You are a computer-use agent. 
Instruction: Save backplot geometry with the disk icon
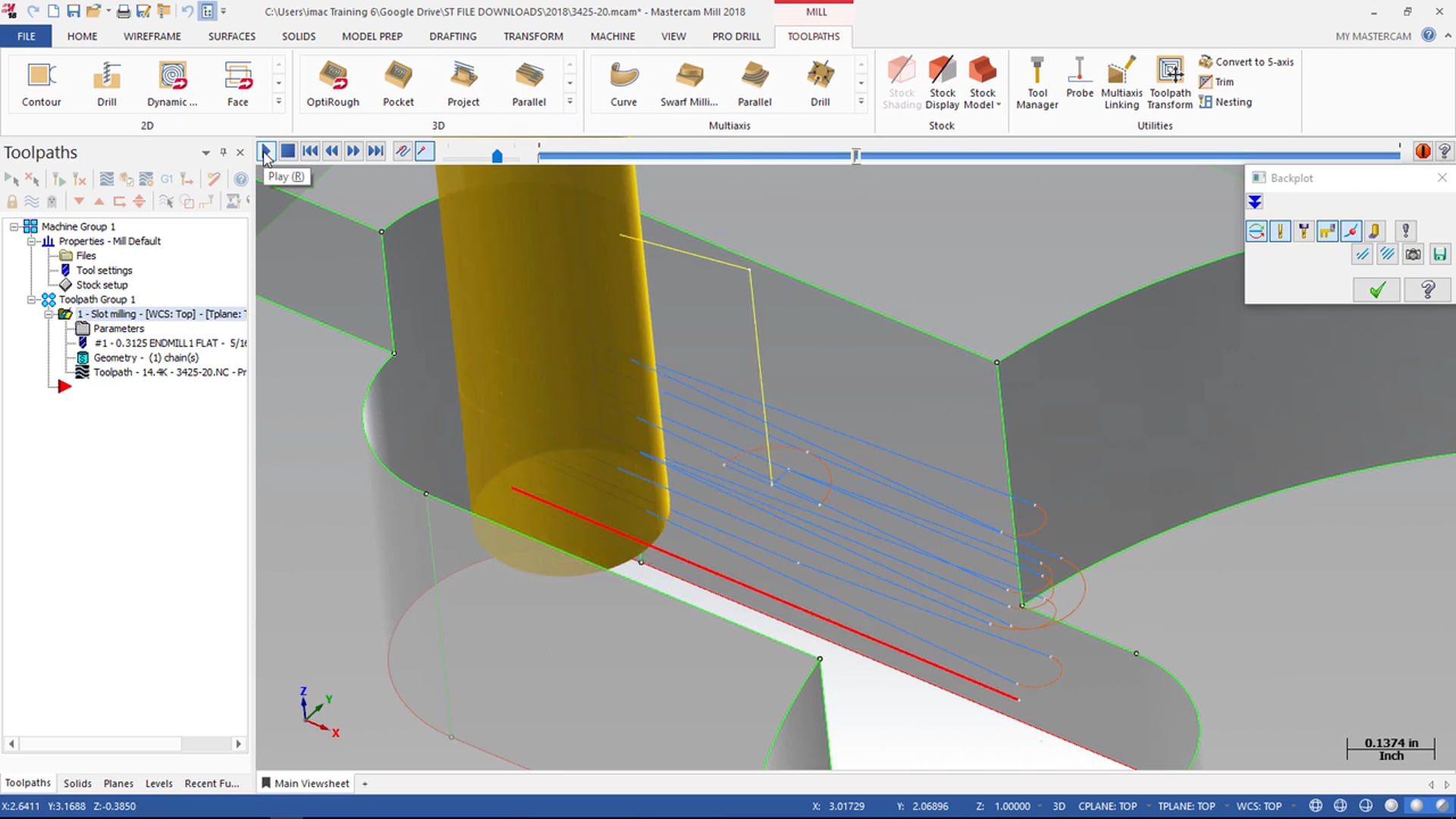point(1439,255)
